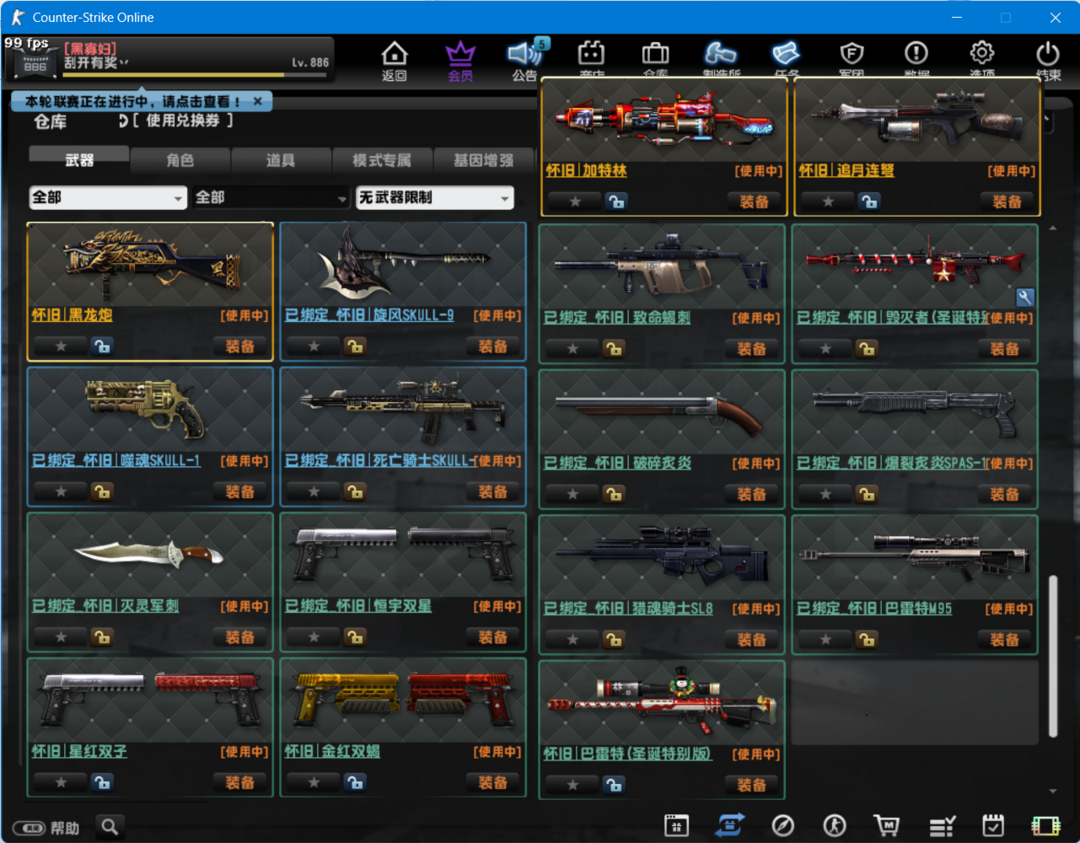
Task: Open the calendar check icon
Action: pos(993,825)
